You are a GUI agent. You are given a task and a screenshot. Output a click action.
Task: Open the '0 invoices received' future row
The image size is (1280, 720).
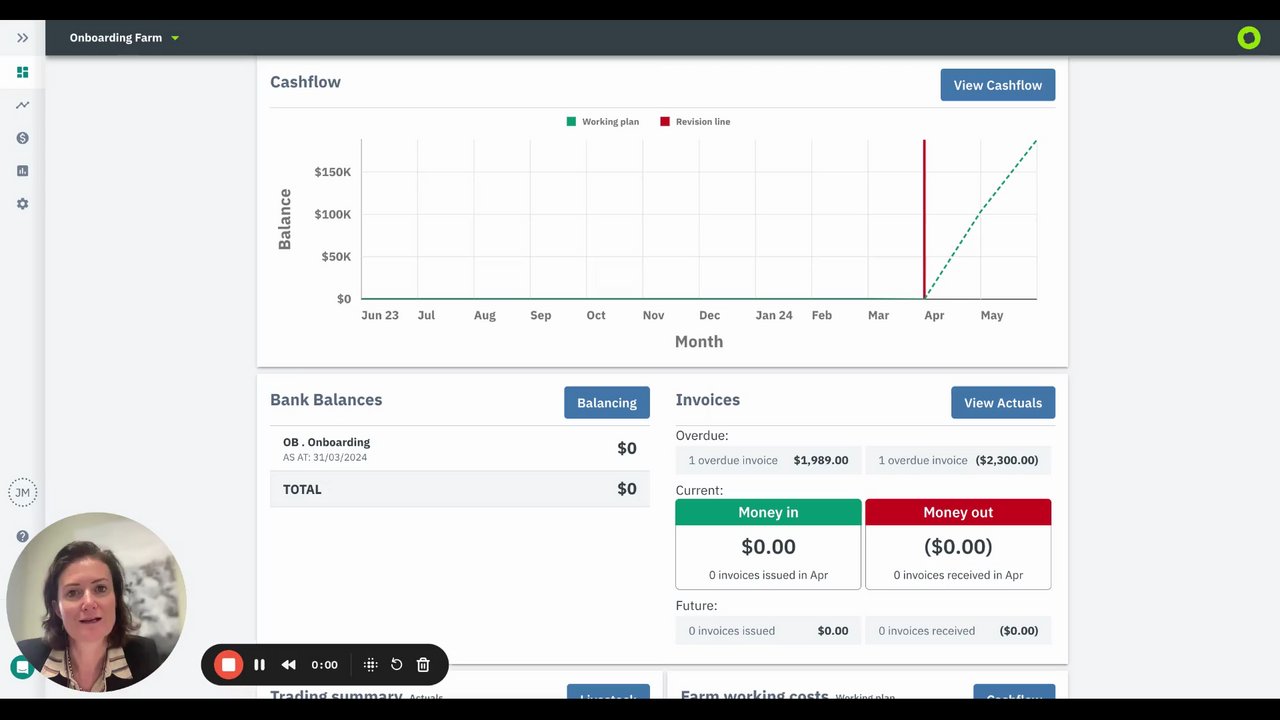(x=958, y=631)
